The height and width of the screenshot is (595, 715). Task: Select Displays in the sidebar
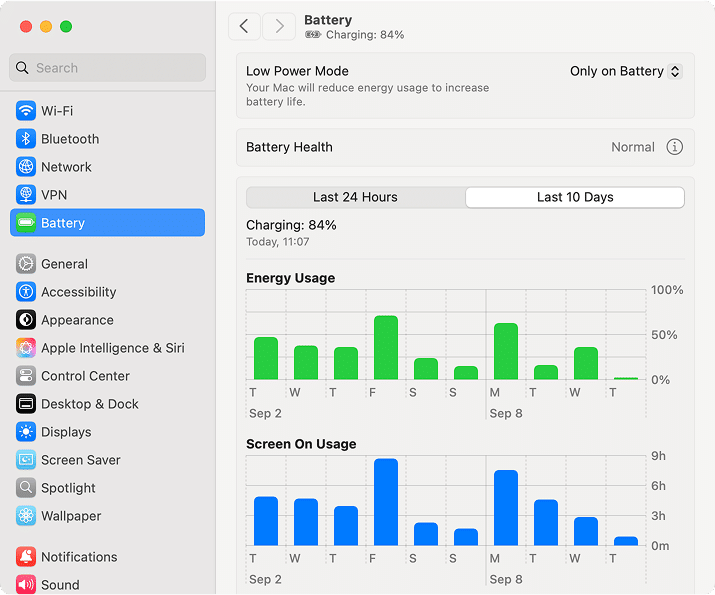66,432
